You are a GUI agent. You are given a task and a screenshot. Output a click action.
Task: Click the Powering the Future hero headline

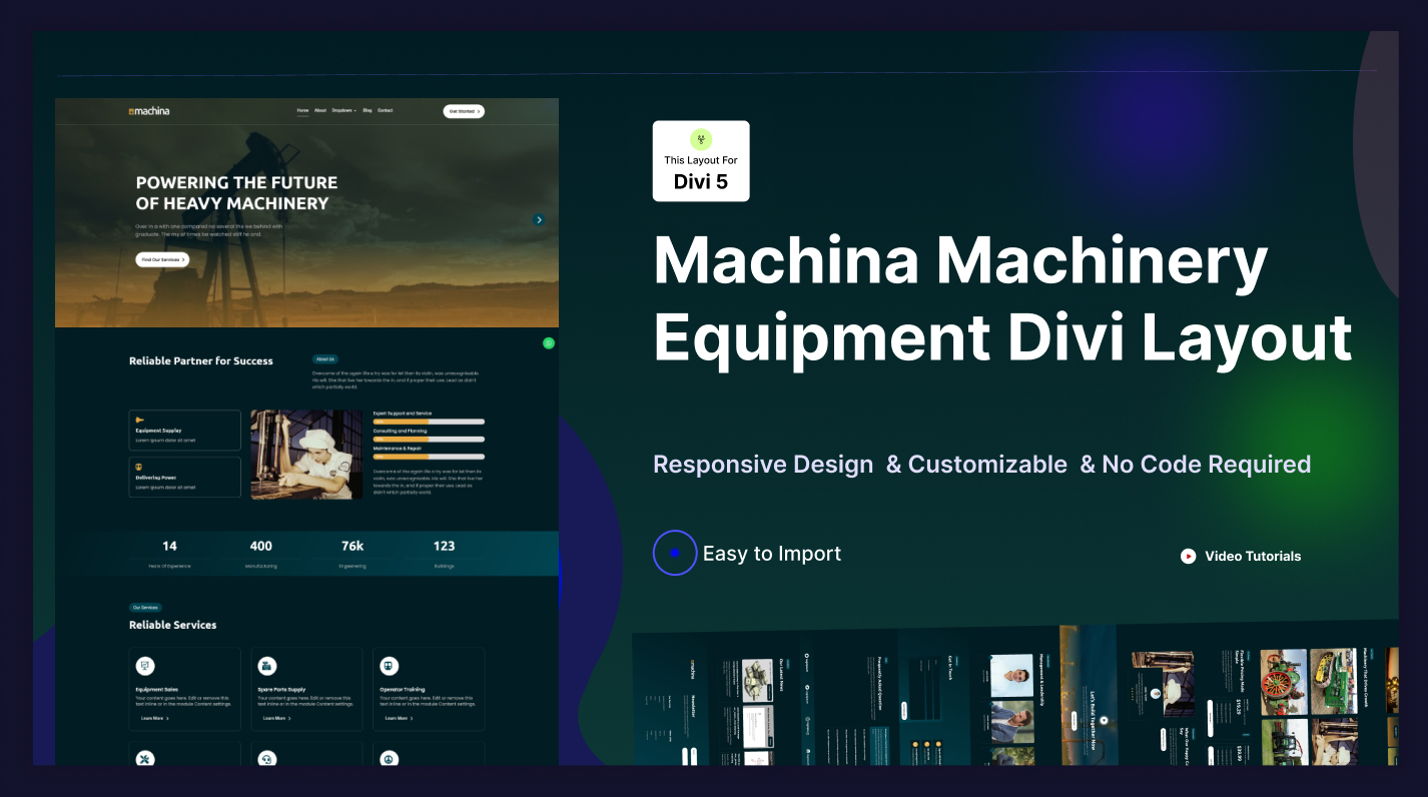click(x=237, y=193)
